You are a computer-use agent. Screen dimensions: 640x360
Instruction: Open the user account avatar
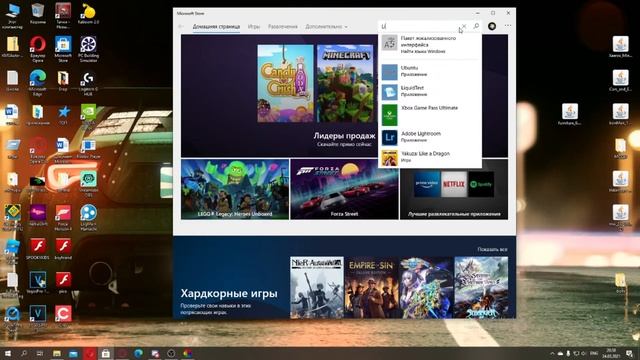492,26
